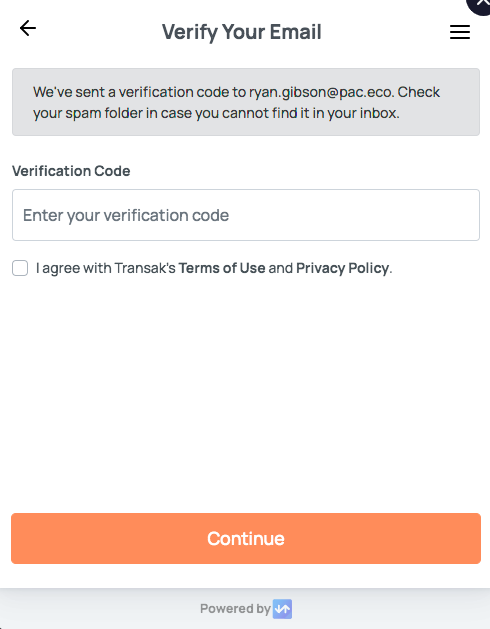
Task: Click the "I agree with Transak's" label text
Action: pos(106,268)
